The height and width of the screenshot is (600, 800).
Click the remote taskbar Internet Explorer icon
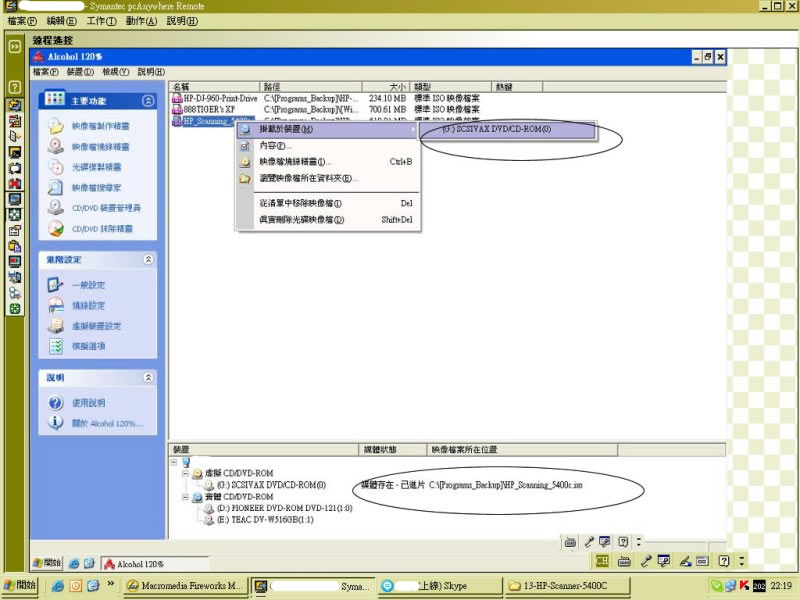coord(74,564)
